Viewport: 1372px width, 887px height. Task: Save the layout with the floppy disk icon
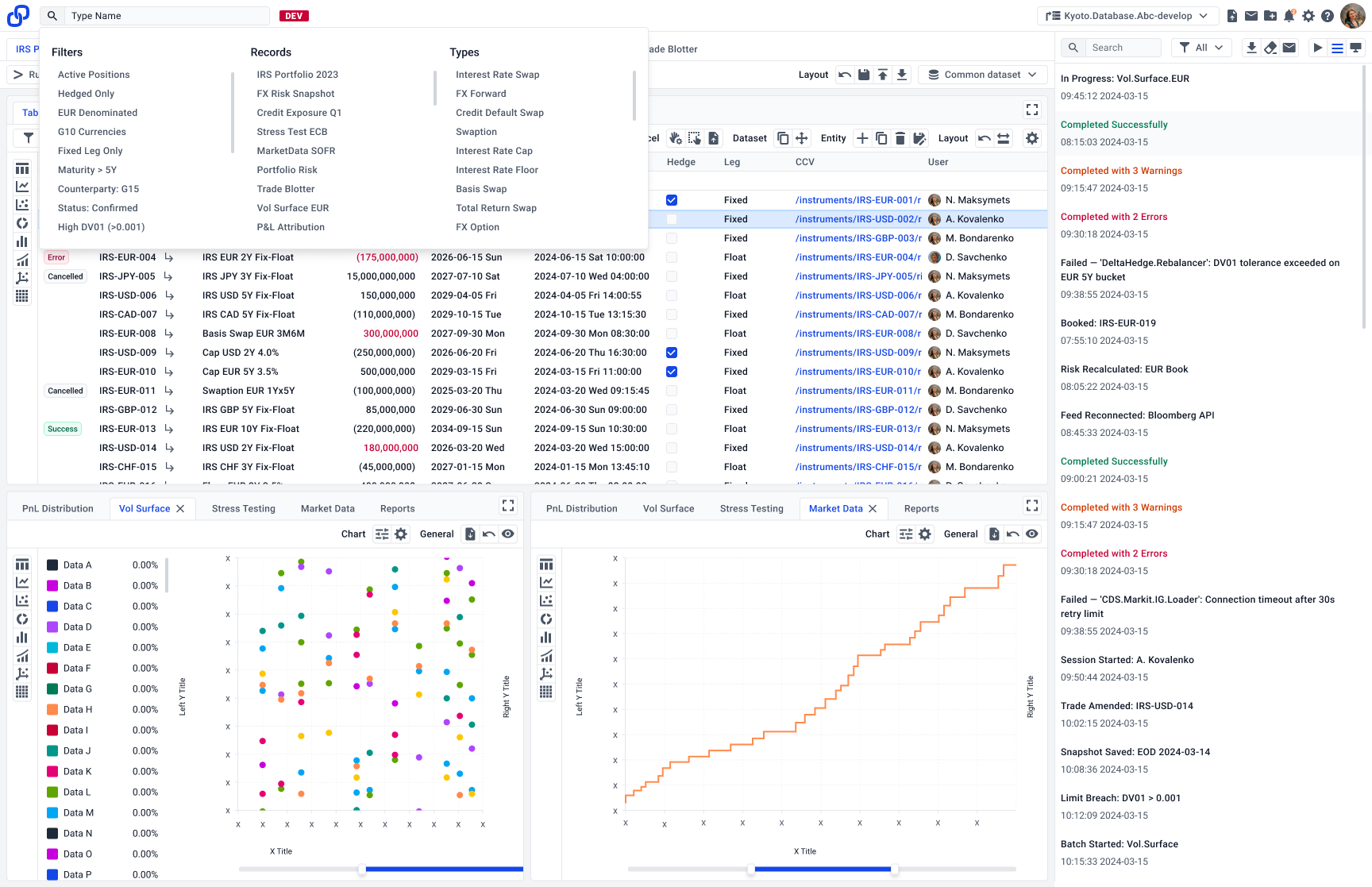pyautogui.click(x=864, y=75)
